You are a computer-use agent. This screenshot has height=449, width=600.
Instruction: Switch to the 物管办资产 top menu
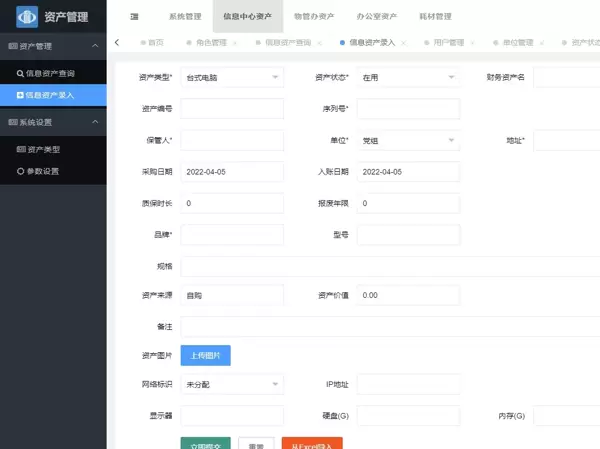pyautogui.click(x=314, y=17)
